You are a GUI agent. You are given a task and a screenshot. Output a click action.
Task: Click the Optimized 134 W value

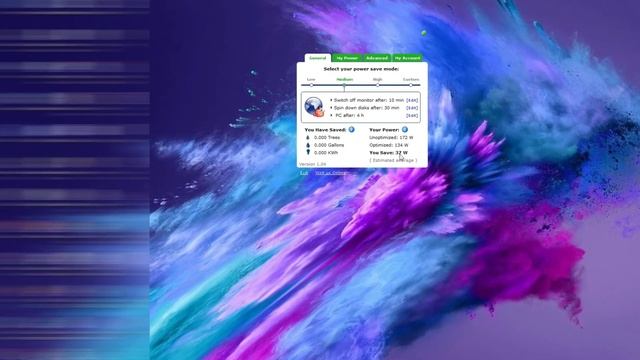click(x=389, y=145)
